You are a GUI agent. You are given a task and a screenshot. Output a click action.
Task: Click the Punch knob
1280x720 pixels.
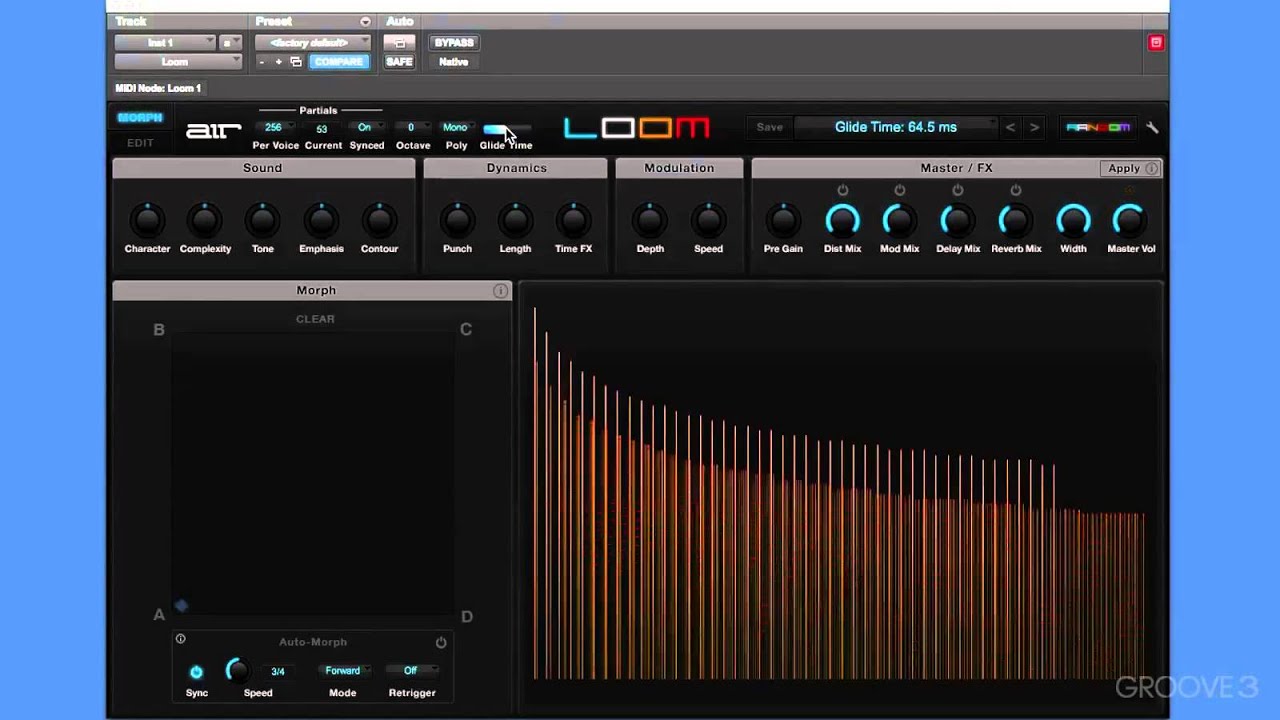pos(457,220)
